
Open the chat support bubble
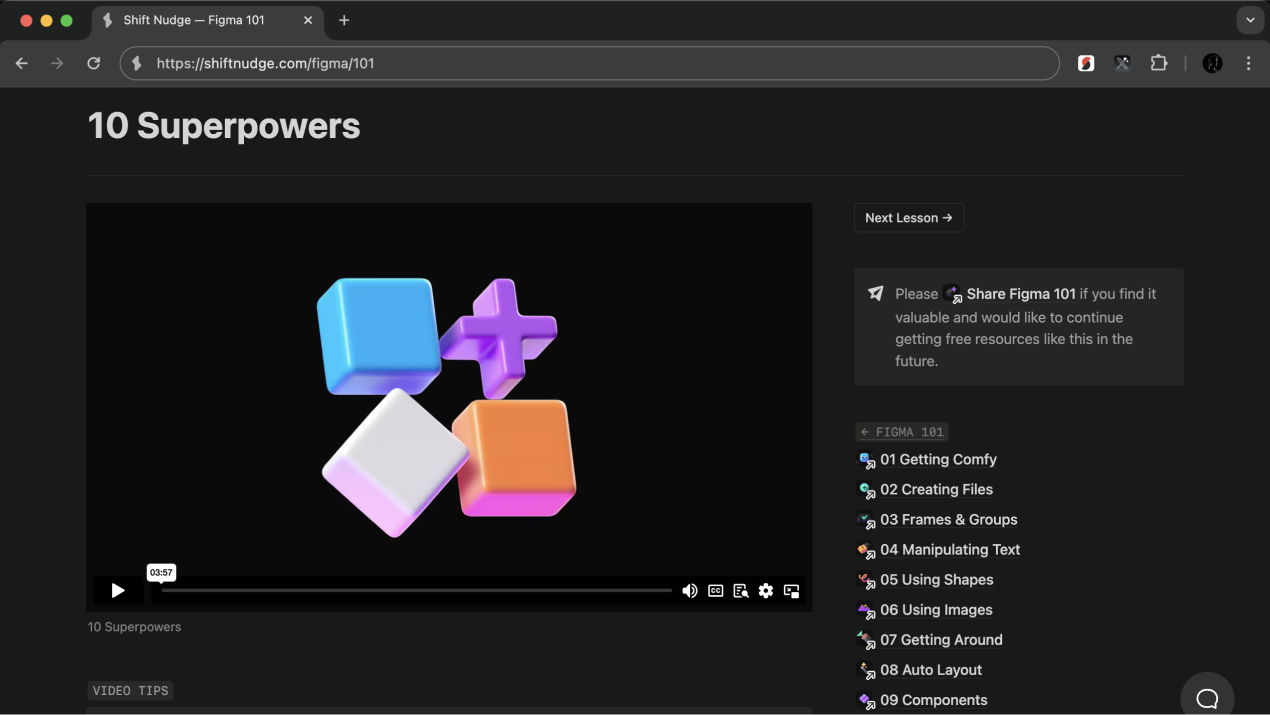coord(1207,697)
